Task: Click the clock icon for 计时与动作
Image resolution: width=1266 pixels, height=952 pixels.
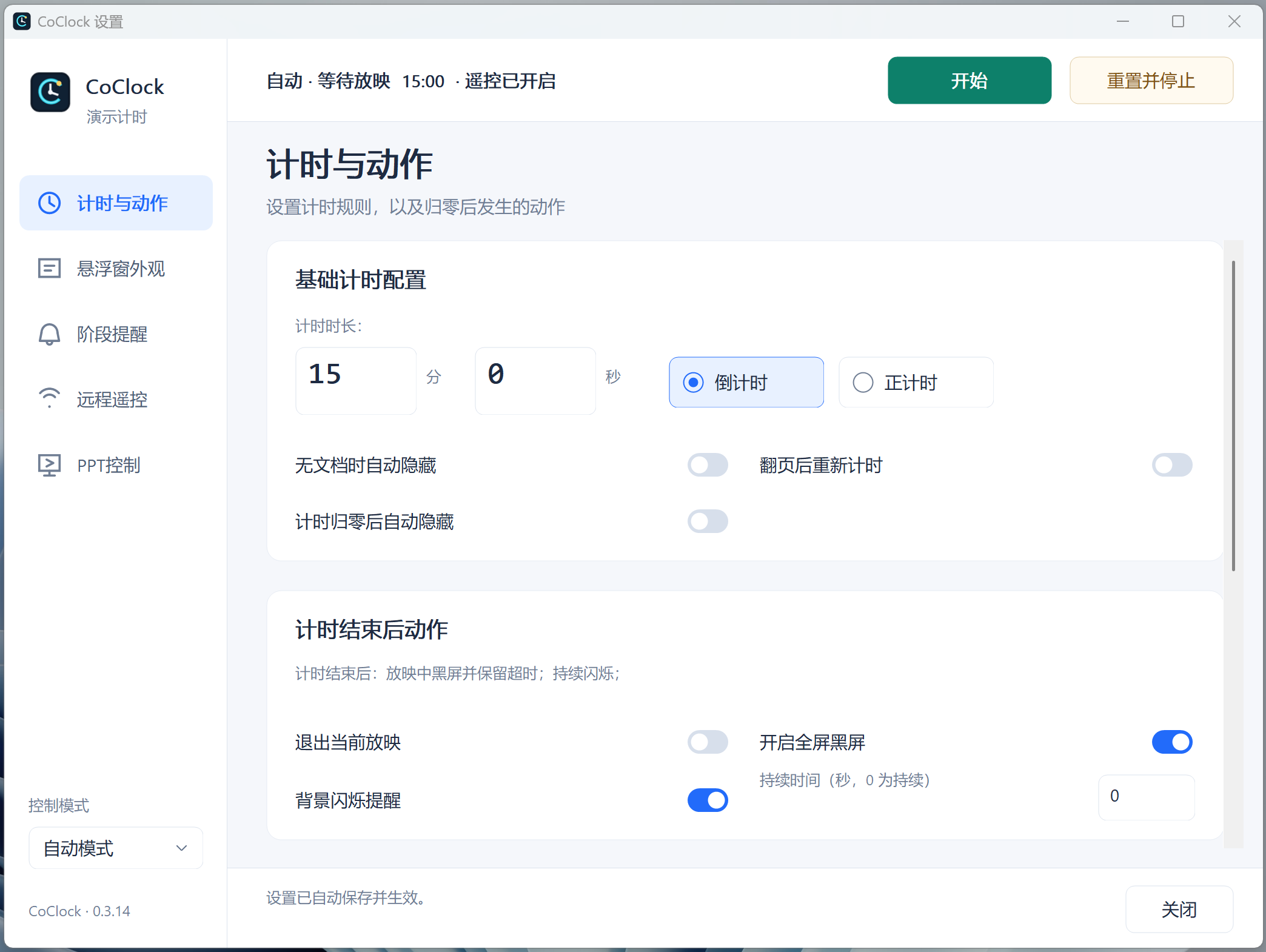Action: 50,203
